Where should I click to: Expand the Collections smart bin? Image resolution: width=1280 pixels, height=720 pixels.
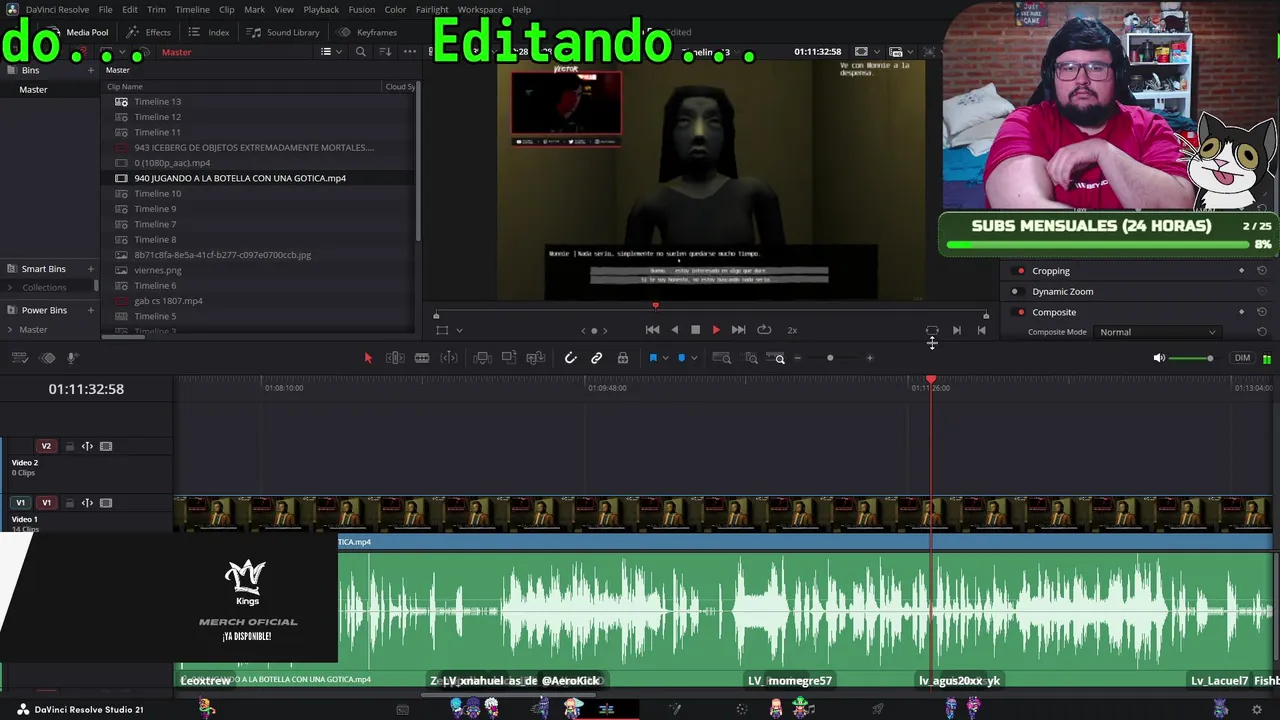click(10, 287)
